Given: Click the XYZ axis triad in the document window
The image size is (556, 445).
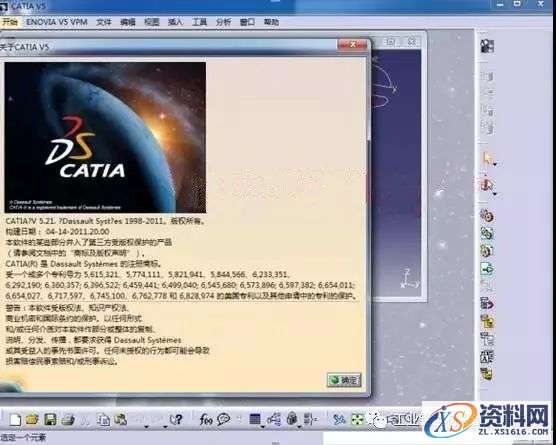Looking at the screenshot, I should [410, 279].
